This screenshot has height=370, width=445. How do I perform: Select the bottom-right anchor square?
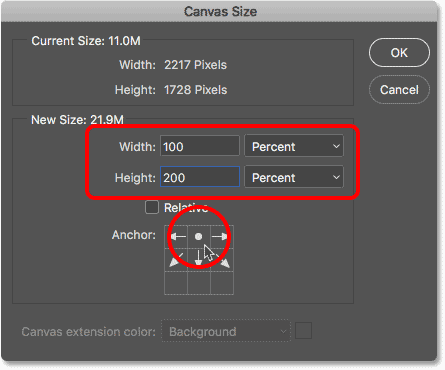(222, 283)
